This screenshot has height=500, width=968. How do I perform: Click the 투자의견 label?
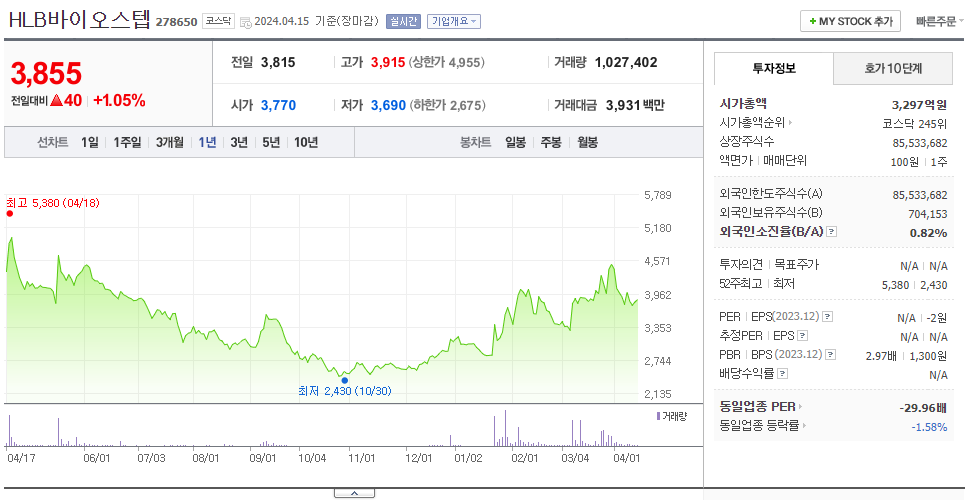pos(741,265)
